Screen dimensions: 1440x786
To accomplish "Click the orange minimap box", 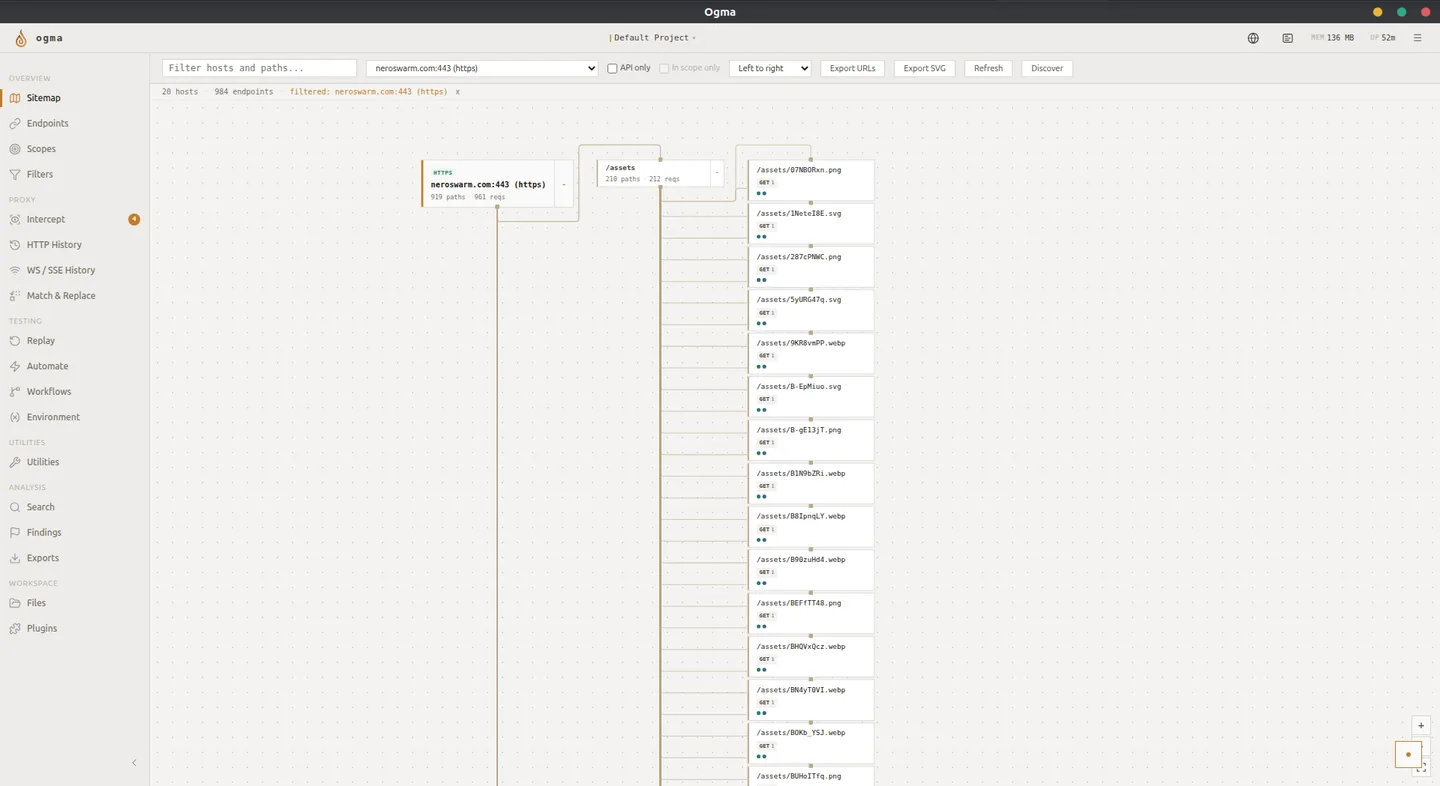I will [1408, 754].
